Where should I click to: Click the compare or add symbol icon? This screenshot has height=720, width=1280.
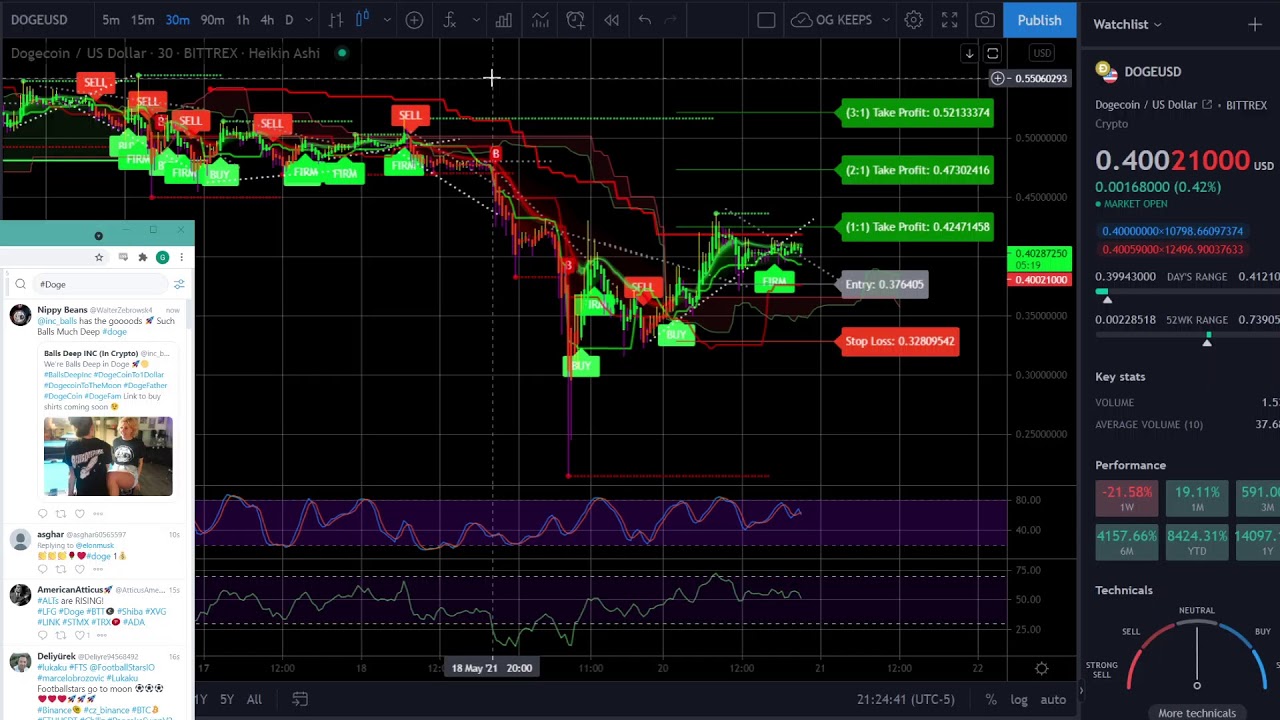point(414,20)
